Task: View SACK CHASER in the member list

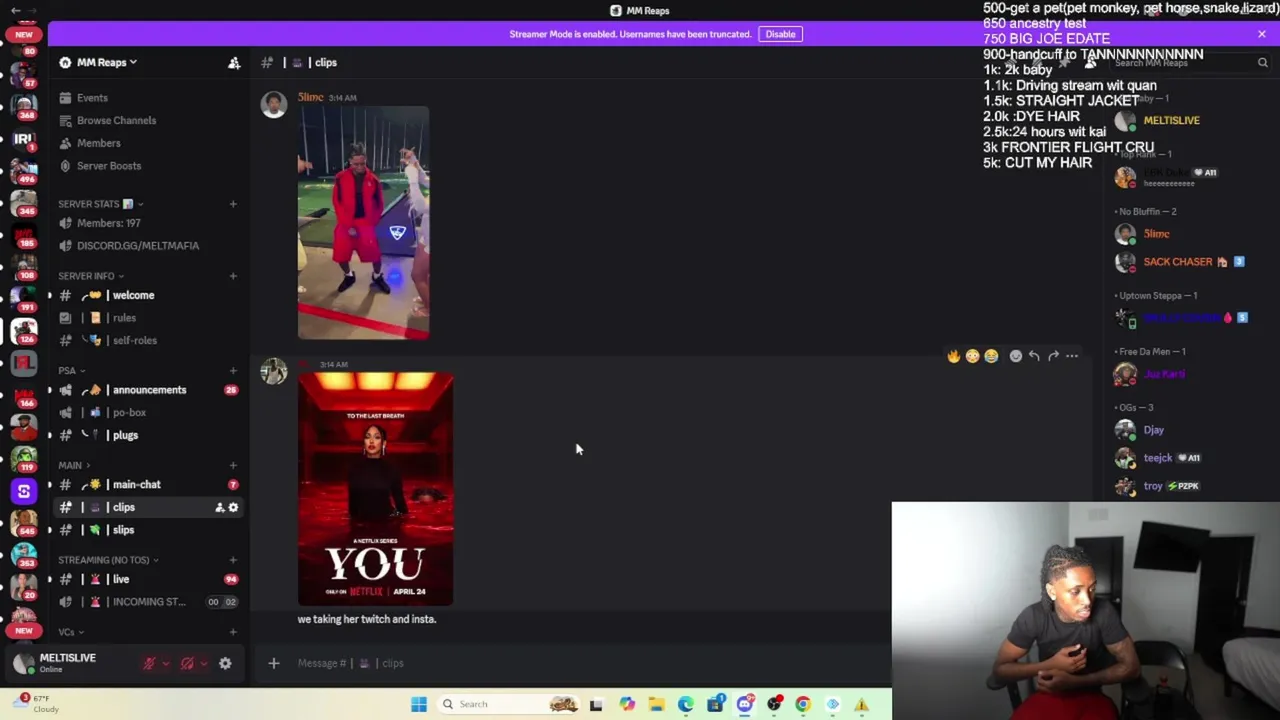Action: click(1178, 262)
